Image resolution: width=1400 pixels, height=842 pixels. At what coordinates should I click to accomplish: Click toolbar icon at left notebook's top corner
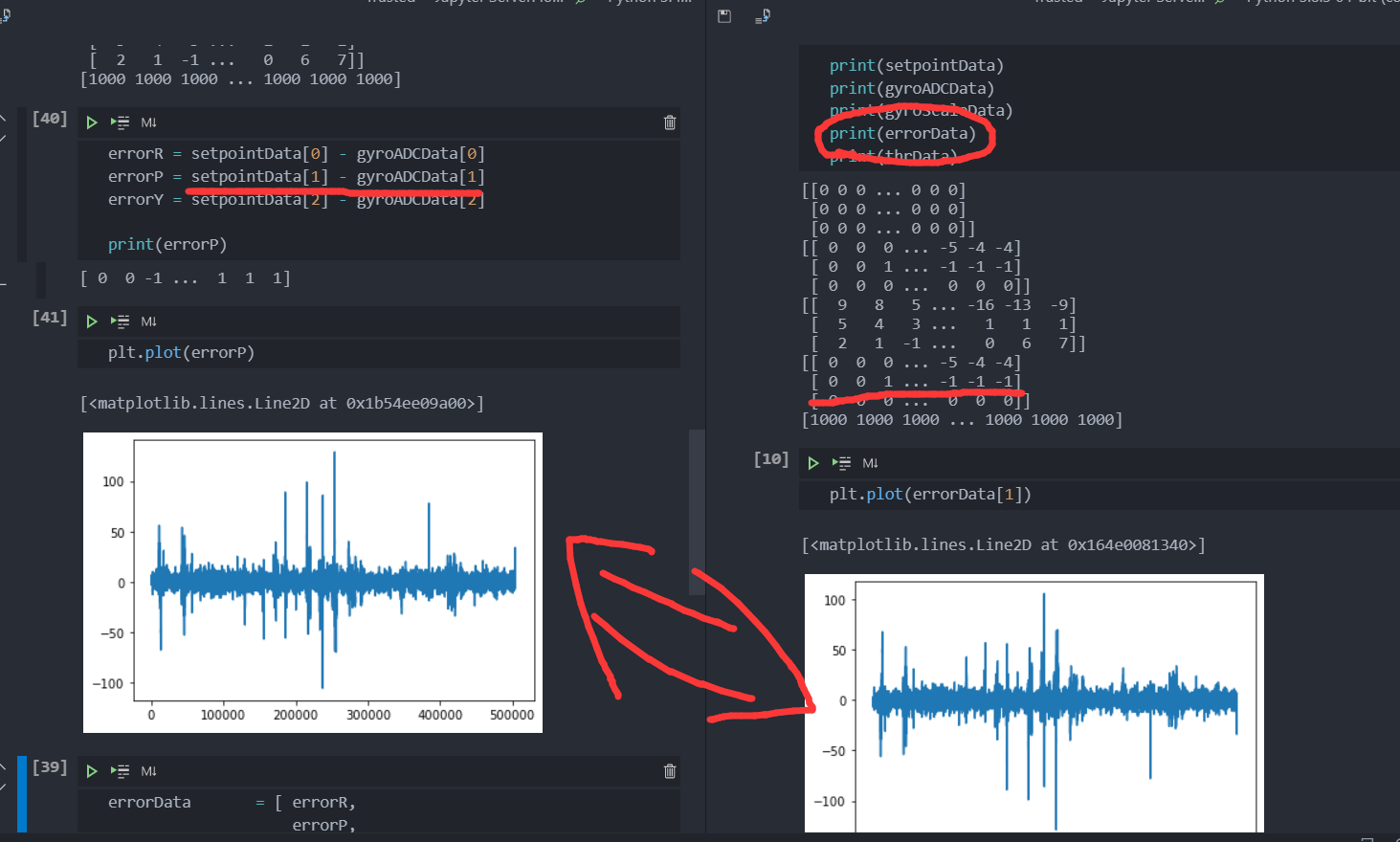5,15
